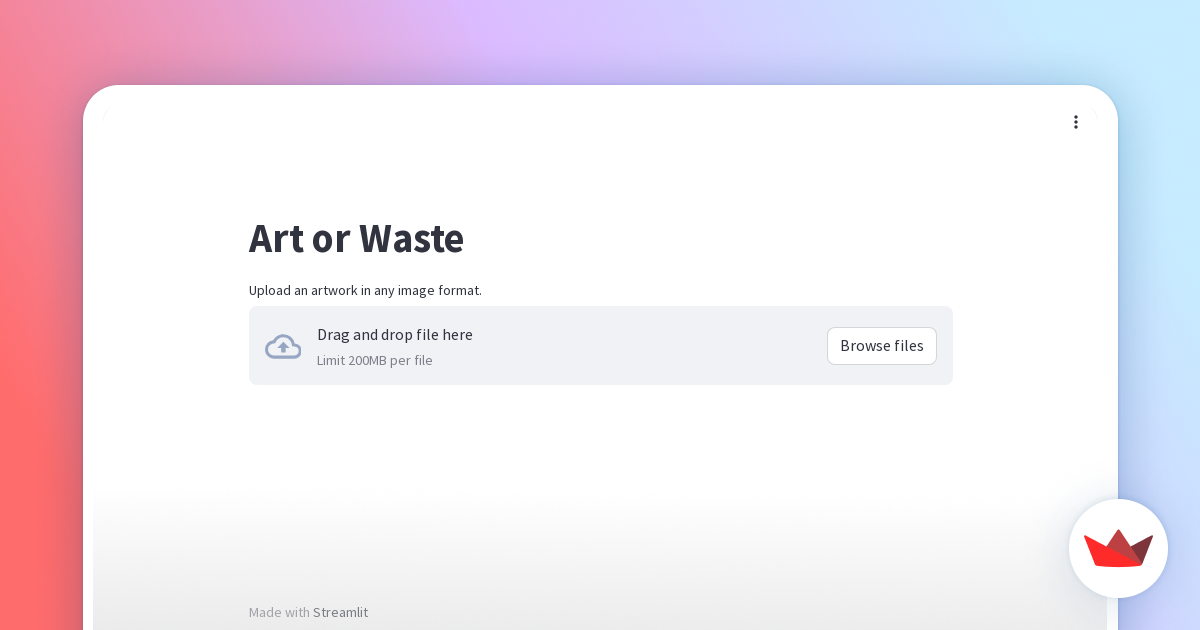1200x630 pixels.
Task: Click the word 'Waste' in the title
Action: (411, 238)
